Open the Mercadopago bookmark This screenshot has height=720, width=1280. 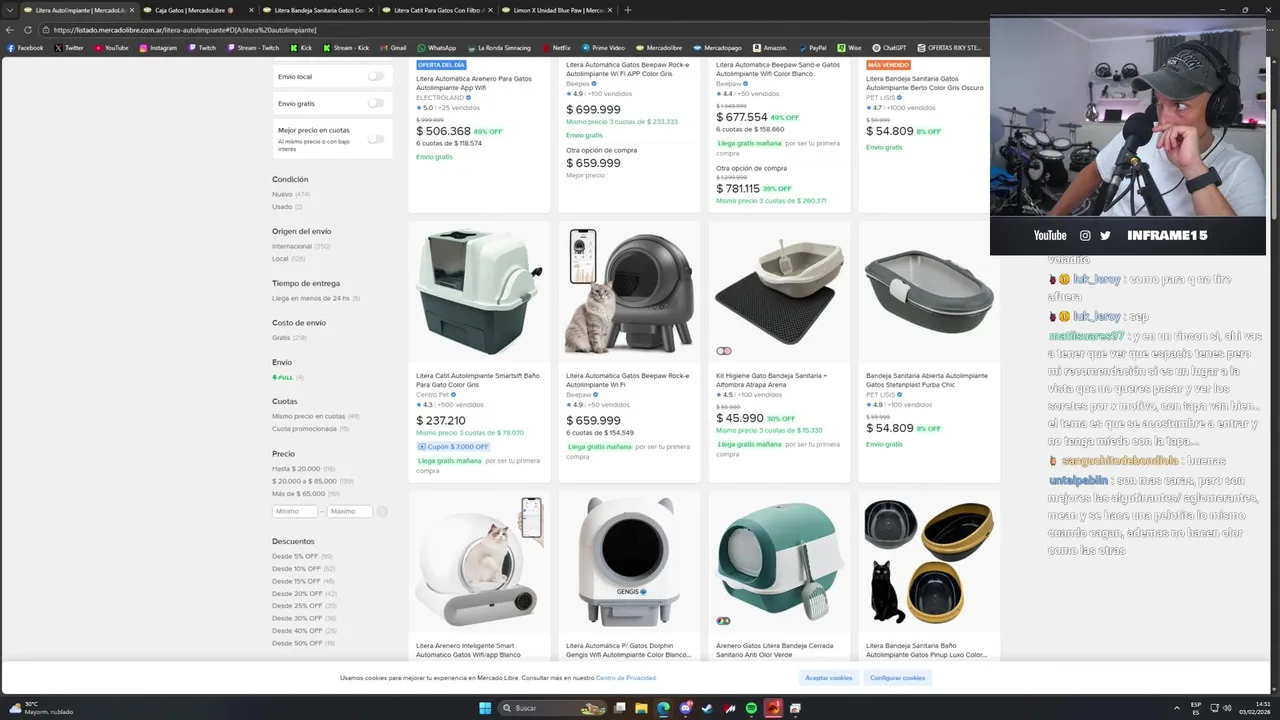pos(716,48)
